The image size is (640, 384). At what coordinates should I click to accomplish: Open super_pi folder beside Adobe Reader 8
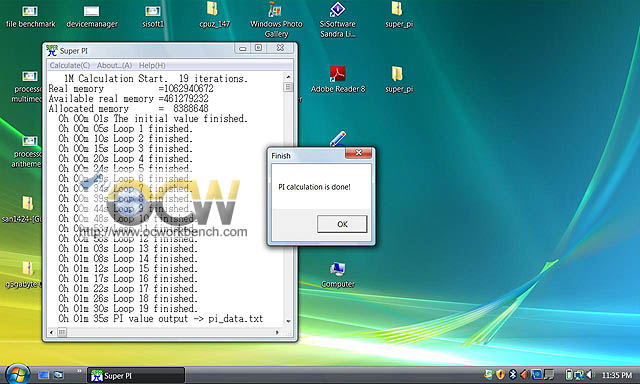coord(399,80)
